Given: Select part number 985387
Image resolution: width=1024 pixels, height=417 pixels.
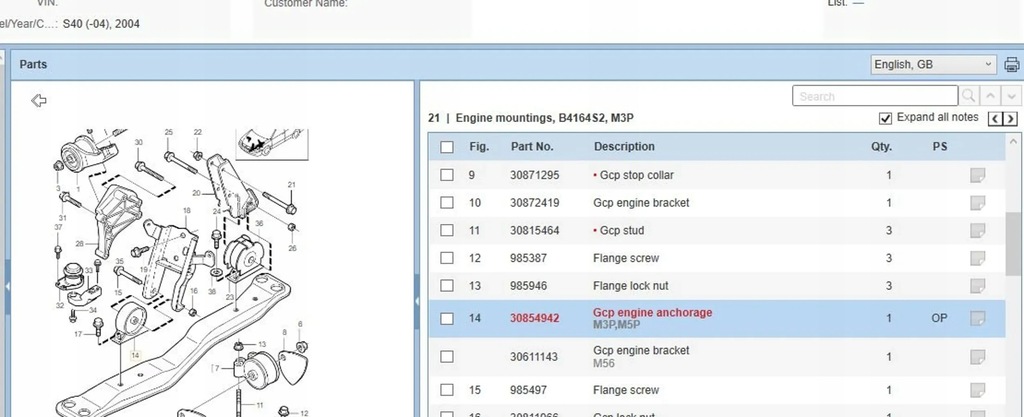Looking at the screenshot, I should tap(529, 258).
